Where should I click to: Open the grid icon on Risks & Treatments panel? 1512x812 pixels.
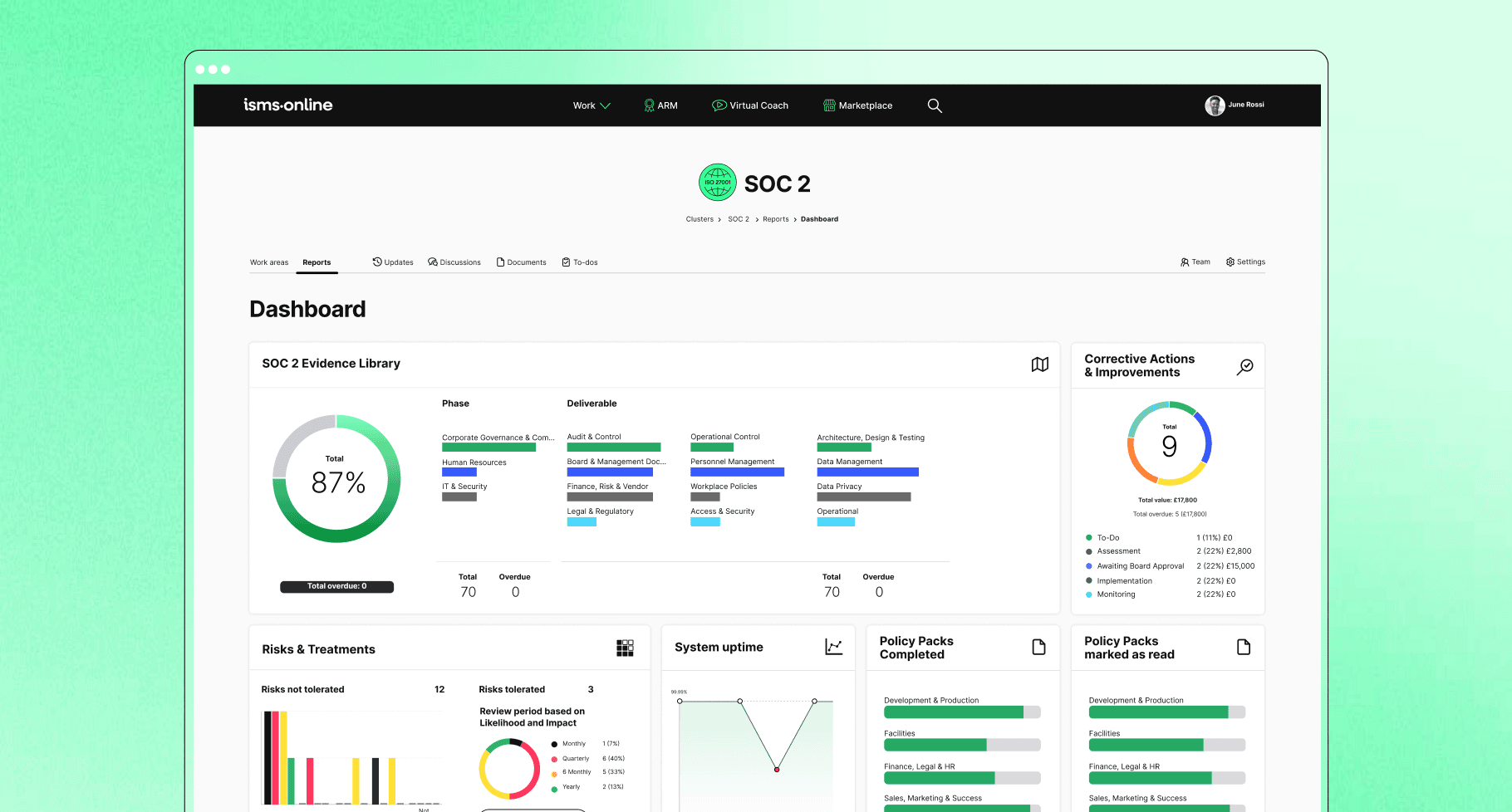pyautogui.click(x=625, y=648)
